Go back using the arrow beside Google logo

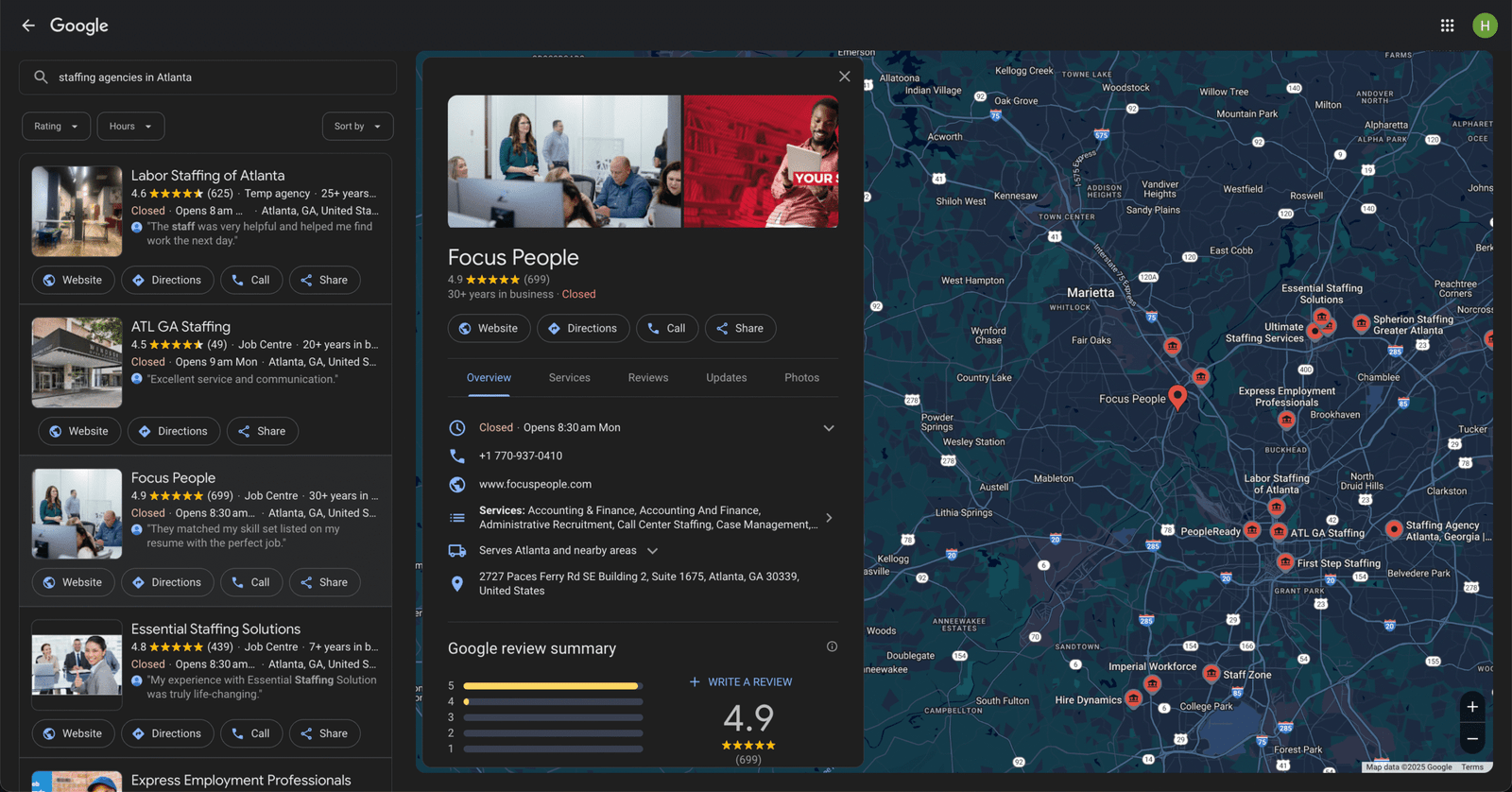point(28,26)
